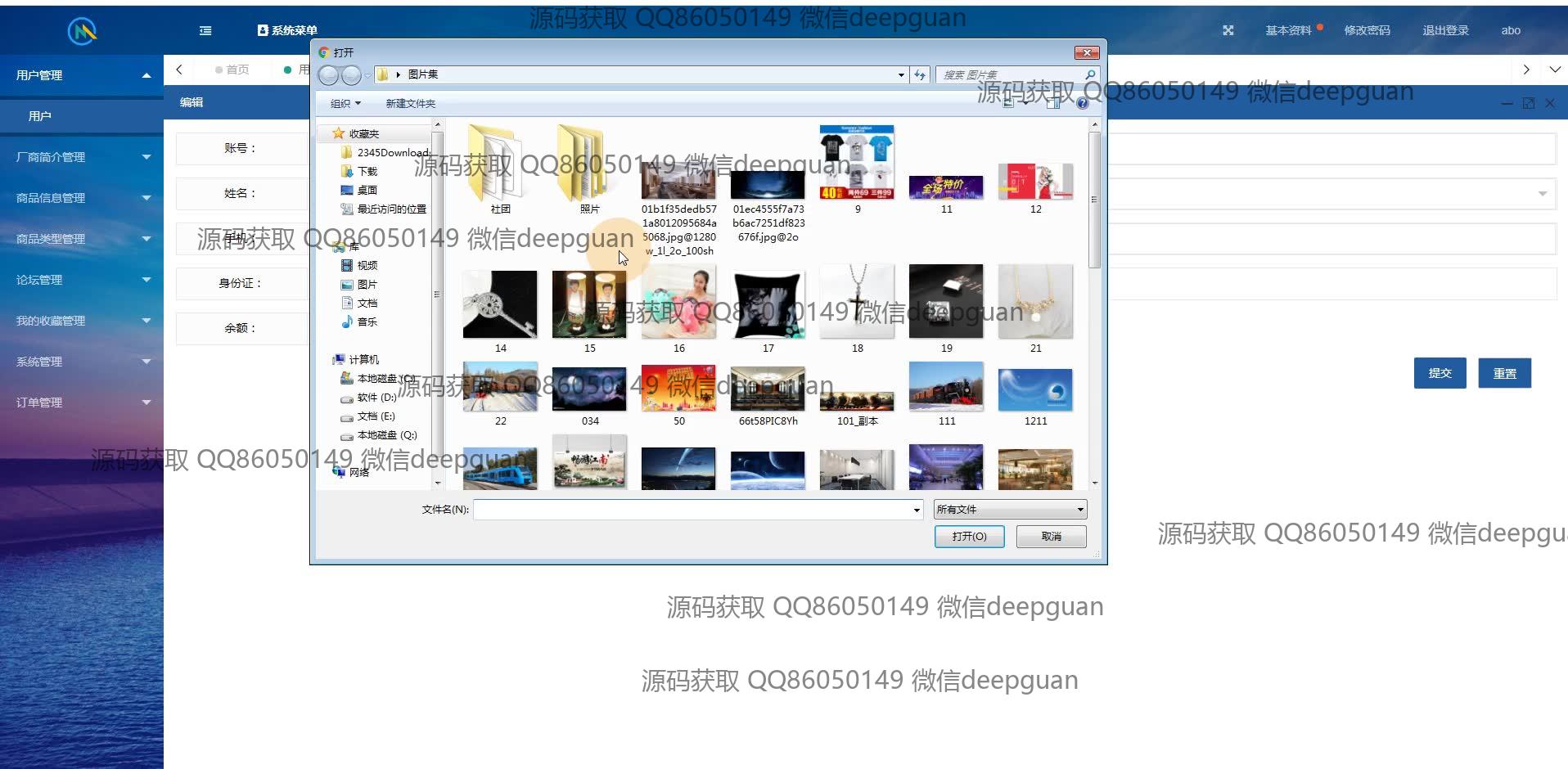Click the back navigation arrow in file dialog
Screen dimensions: 1568x769
pos(328,75)
